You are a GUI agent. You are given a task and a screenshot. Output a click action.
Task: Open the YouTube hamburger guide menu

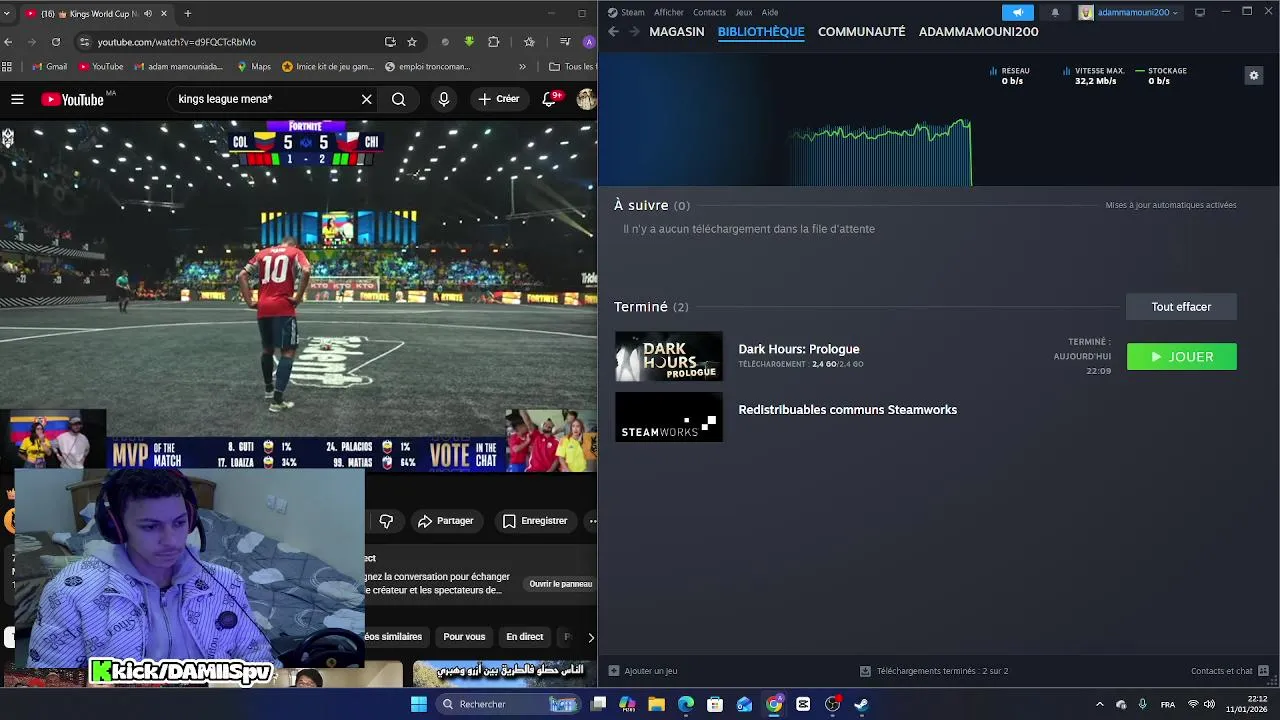click(x=17, y=99)
